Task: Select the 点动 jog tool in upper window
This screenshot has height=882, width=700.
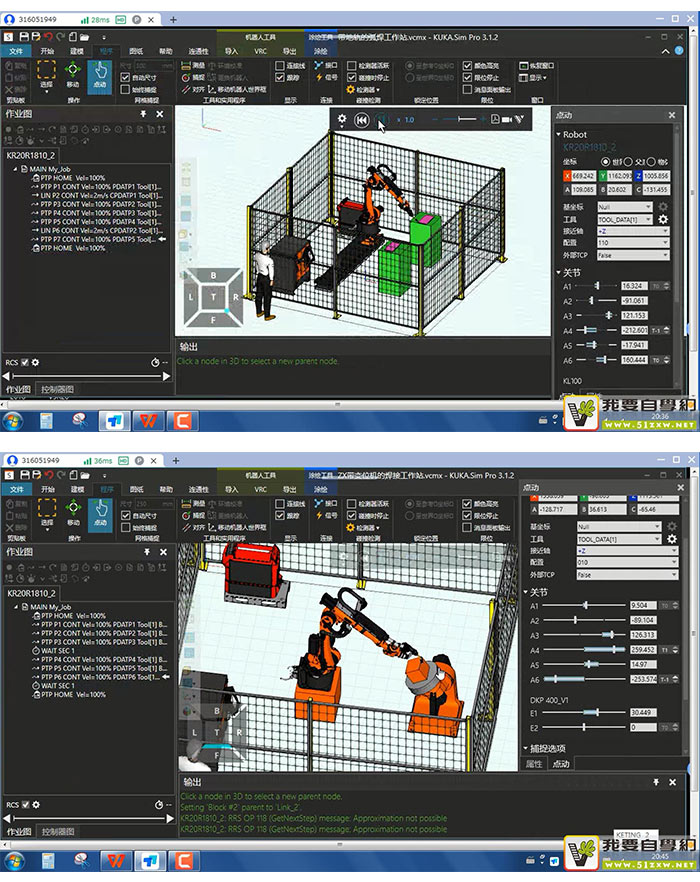Action: click(x=100, y=76)
